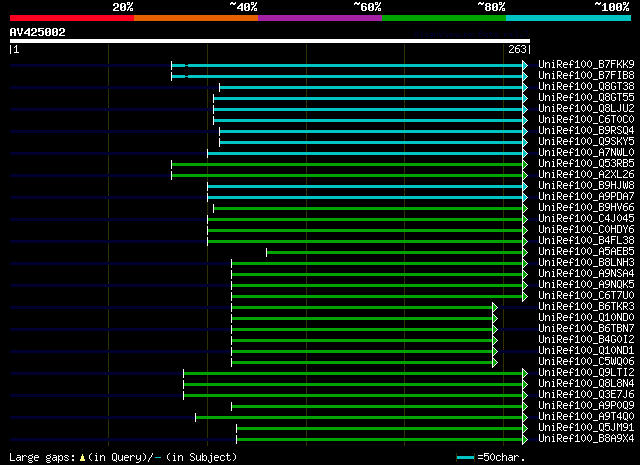Click the red 20% legend color segment
This screenshot has width=640, height=465.
click(x=72, y=18)
